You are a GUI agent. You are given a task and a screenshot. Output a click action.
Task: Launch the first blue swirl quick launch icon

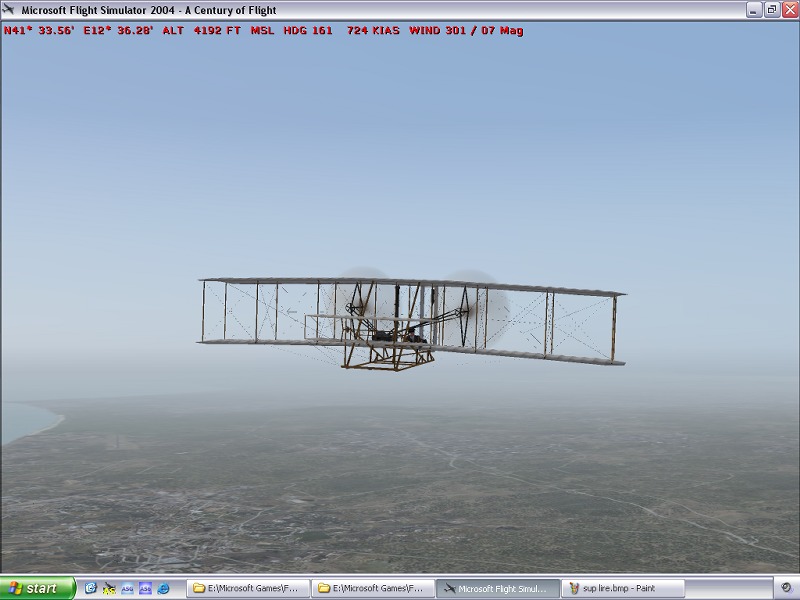[x=90, y=588]
